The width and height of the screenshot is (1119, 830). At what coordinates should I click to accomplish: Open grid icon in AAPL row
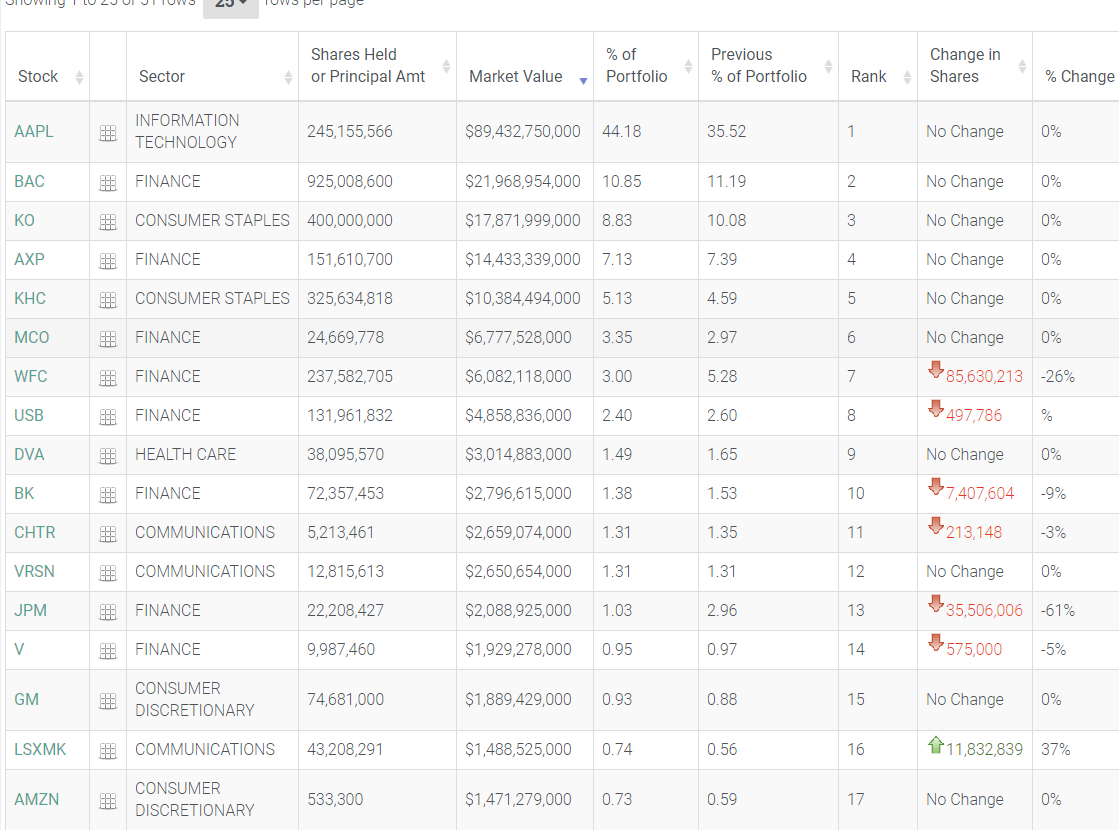[x=108, y=133]
